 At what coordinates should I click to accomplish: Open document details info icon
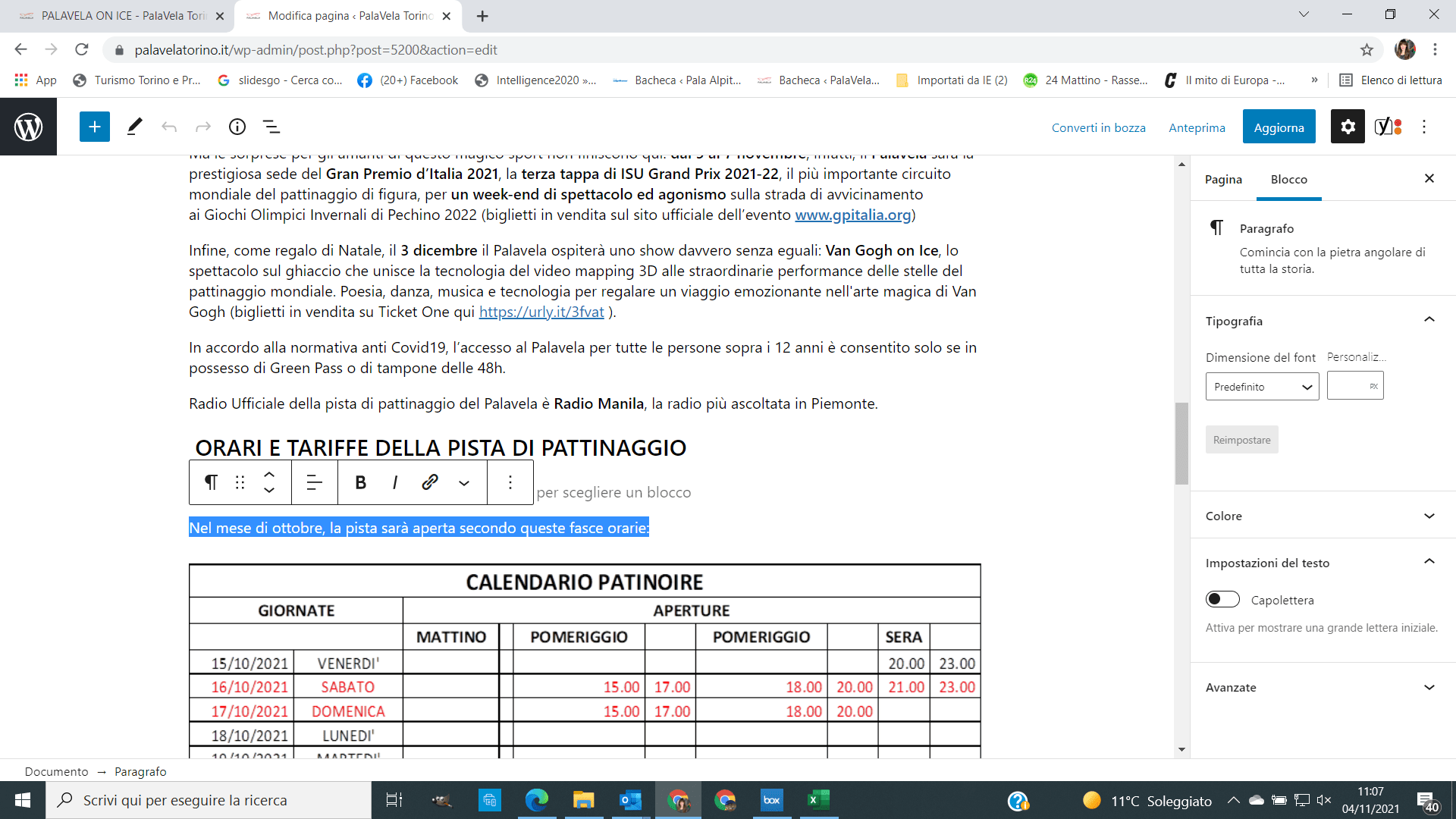[x=237, y=127]
